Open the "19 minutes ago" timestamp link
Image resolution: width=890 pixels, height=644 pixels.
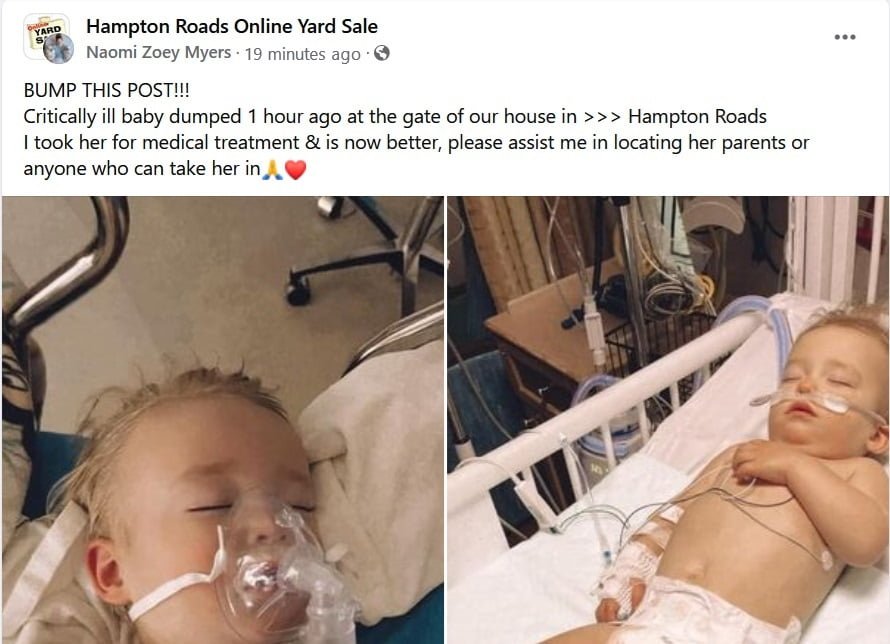[x=303, y=54]
